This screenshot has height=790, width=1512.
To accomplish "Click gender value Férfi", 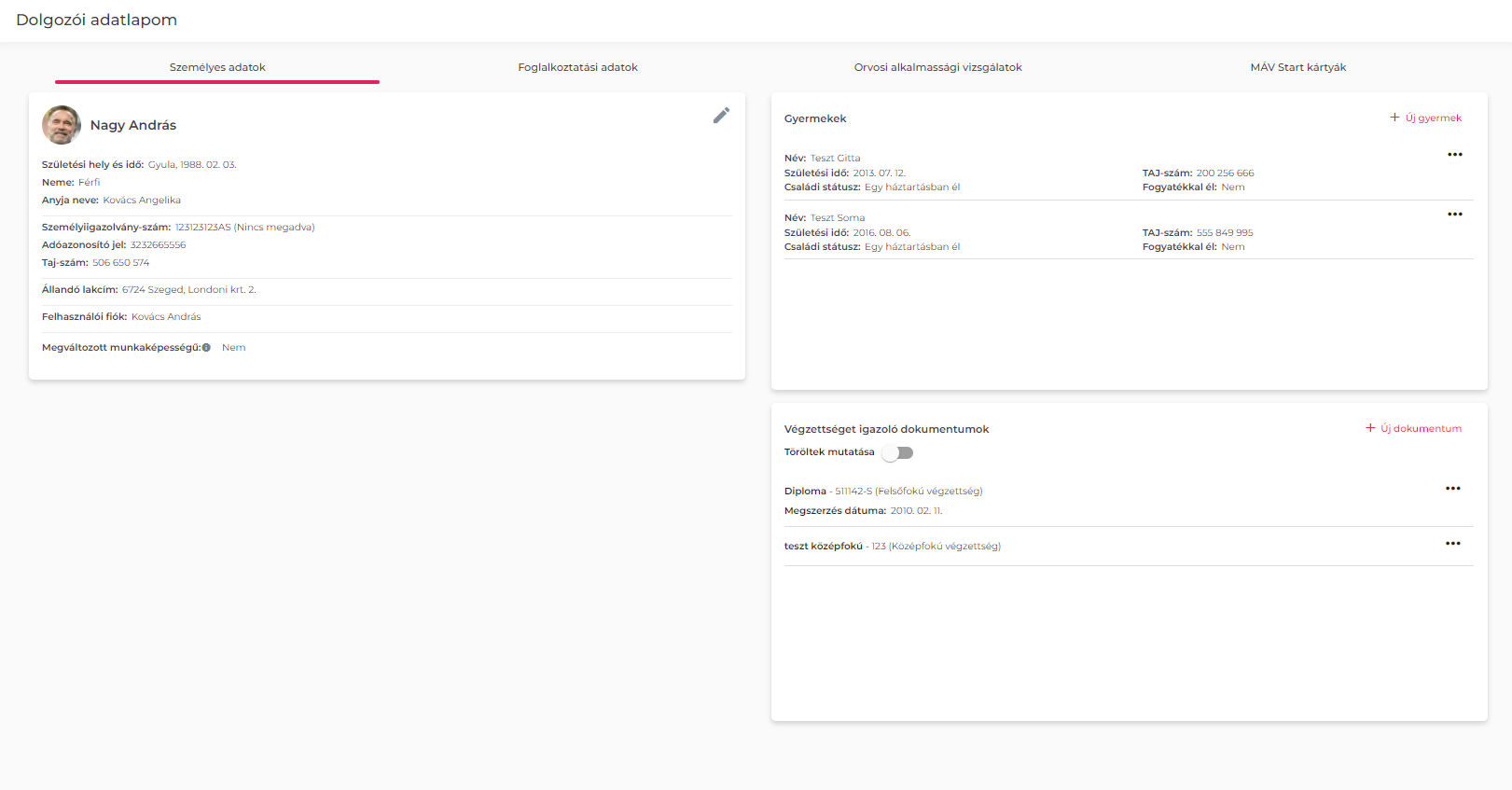I will (x=90, y=183).
